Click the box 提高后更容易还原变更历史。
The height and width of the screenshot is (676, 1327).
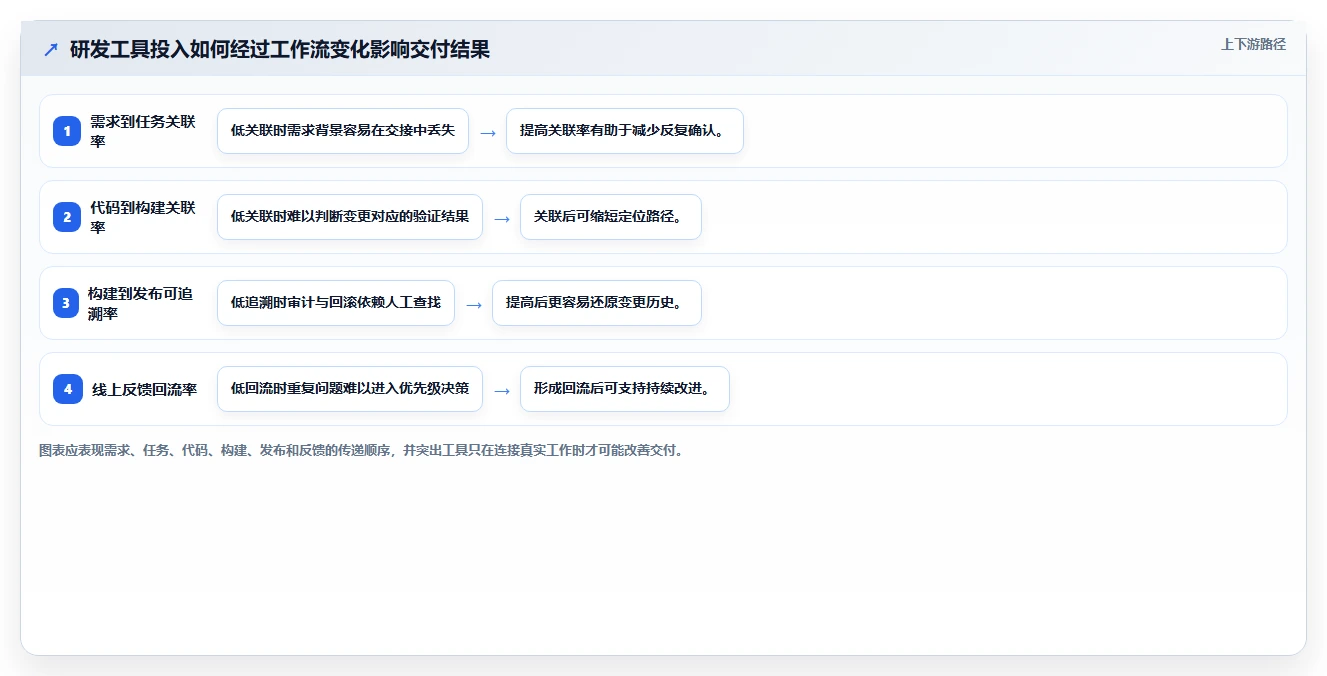pyautogui.click(x=597, y=303)
